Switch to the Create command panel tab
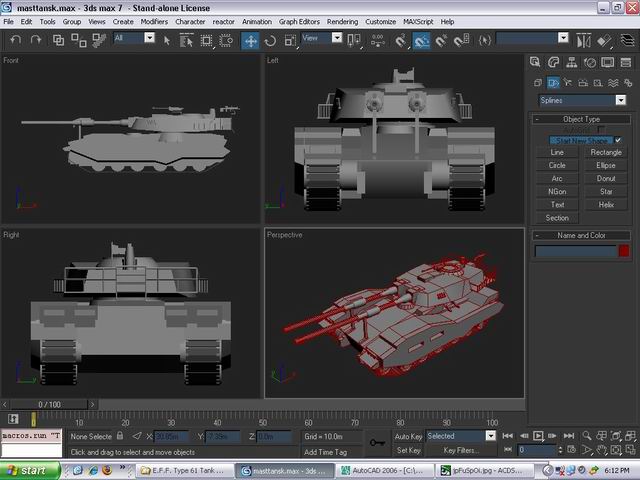Viewport: 640px width, 480px height. (535, 62)
